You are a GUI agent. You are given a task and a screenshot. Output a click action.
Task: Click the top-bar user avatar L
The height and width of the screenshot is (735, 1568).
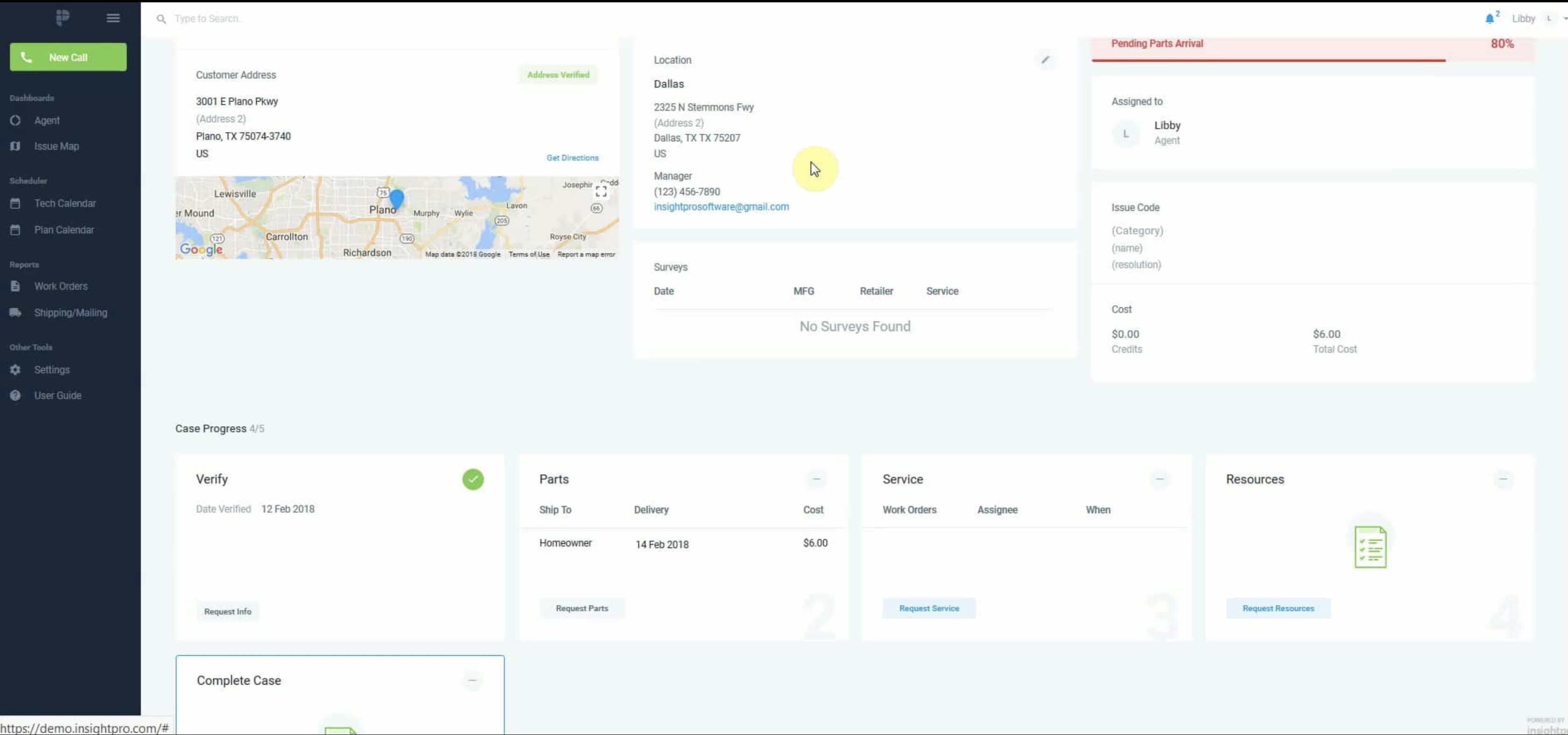pyautogui.click(x=1549, y=19)
